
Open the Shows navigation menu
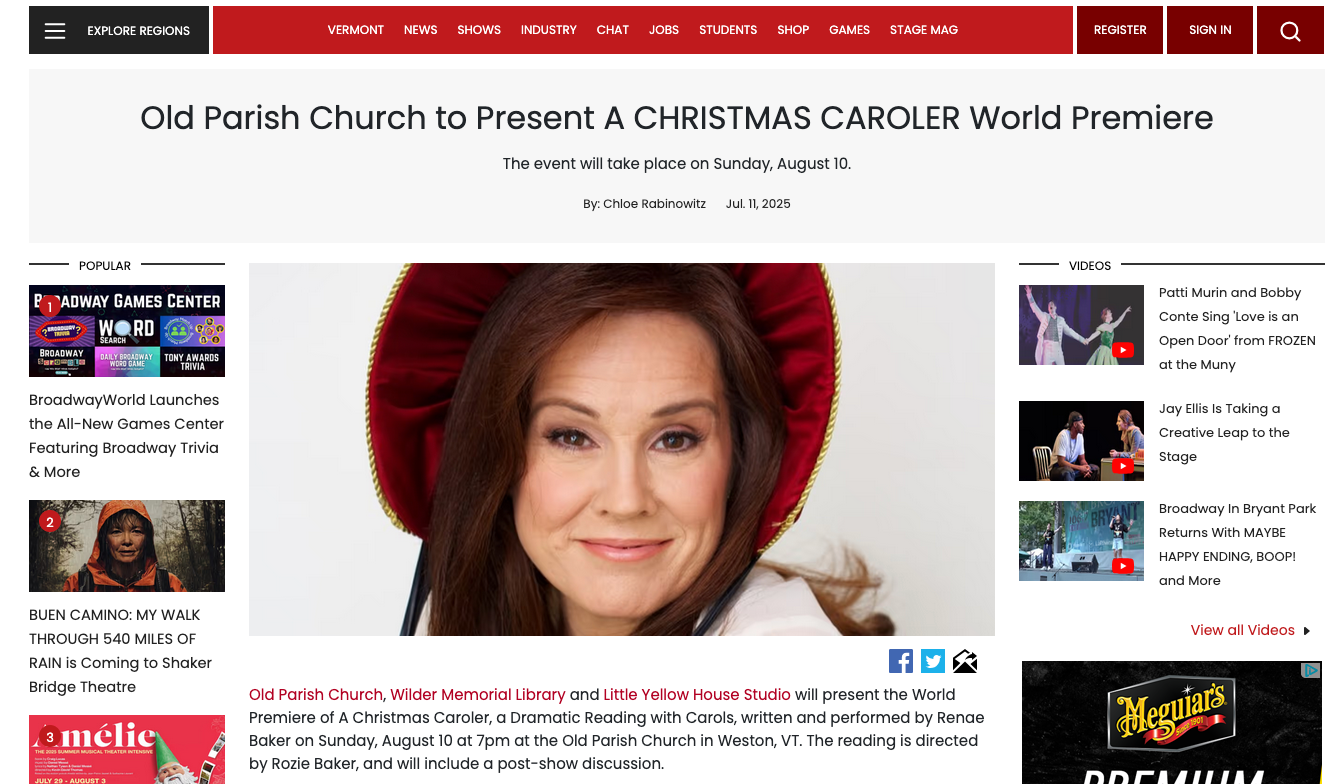[479, 30]
